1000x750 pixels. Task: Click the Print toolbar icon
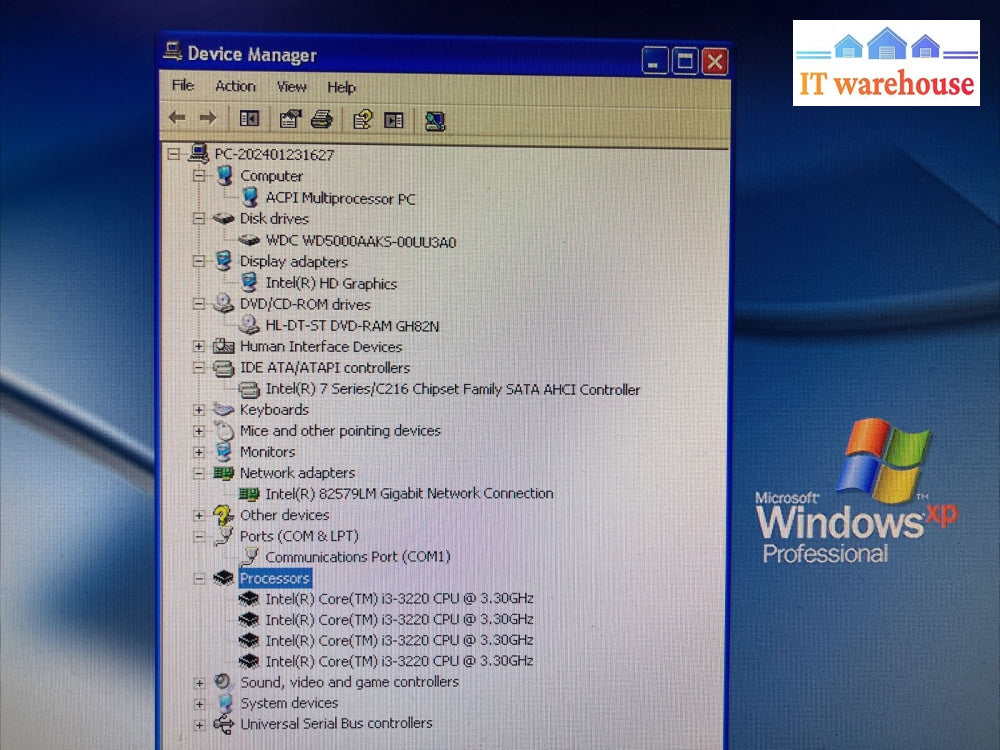tap(321, 120)
